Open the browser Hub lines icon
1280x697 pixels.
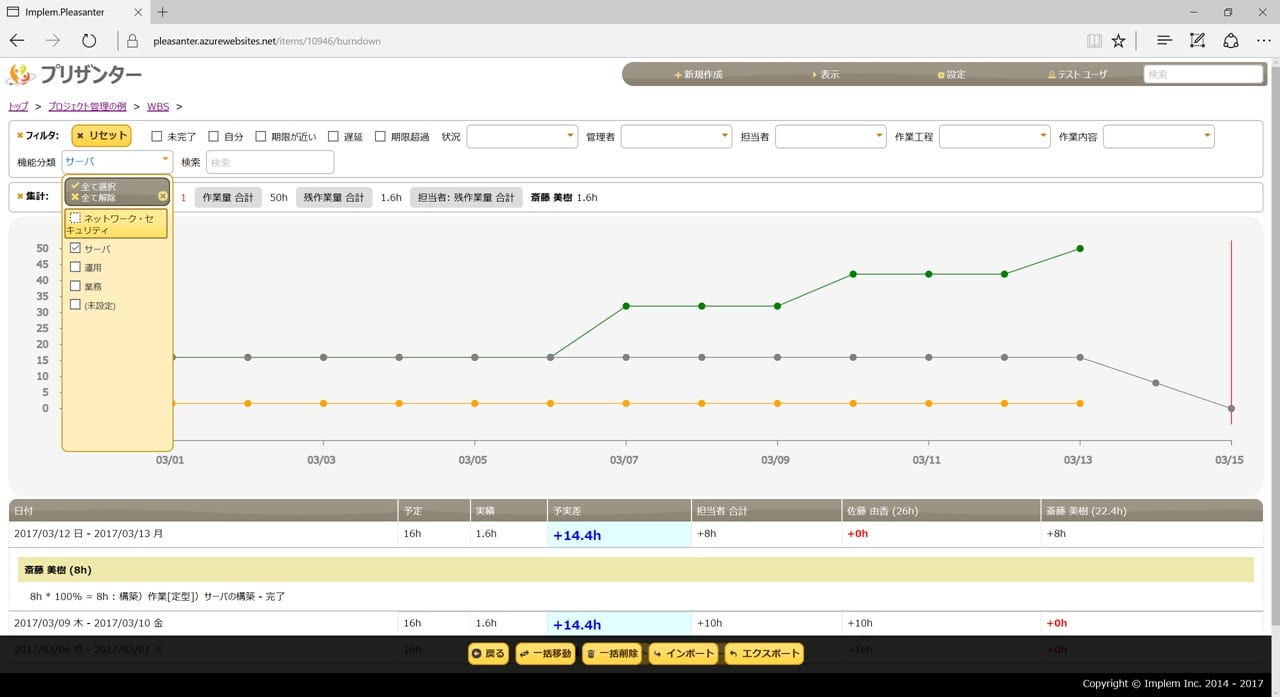[x=1164, y=41]
